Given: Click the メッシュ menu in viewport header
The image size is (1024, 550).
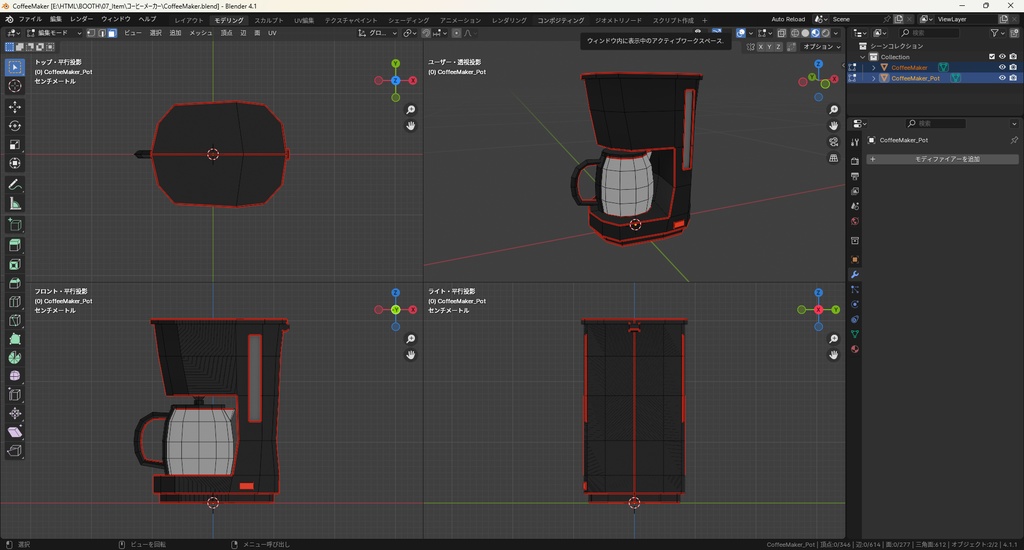Looking at the screenshot, I should point(201,33).
